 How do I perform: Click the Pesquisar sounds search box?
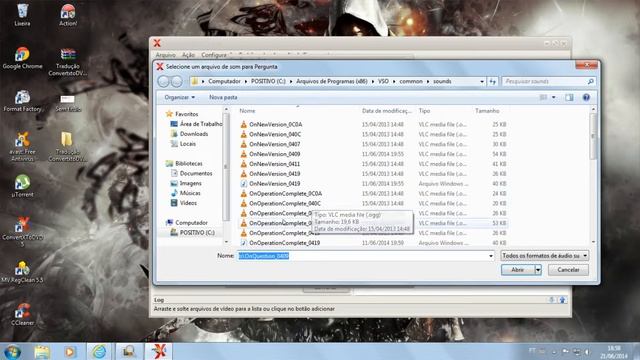(x=549, y=81)
